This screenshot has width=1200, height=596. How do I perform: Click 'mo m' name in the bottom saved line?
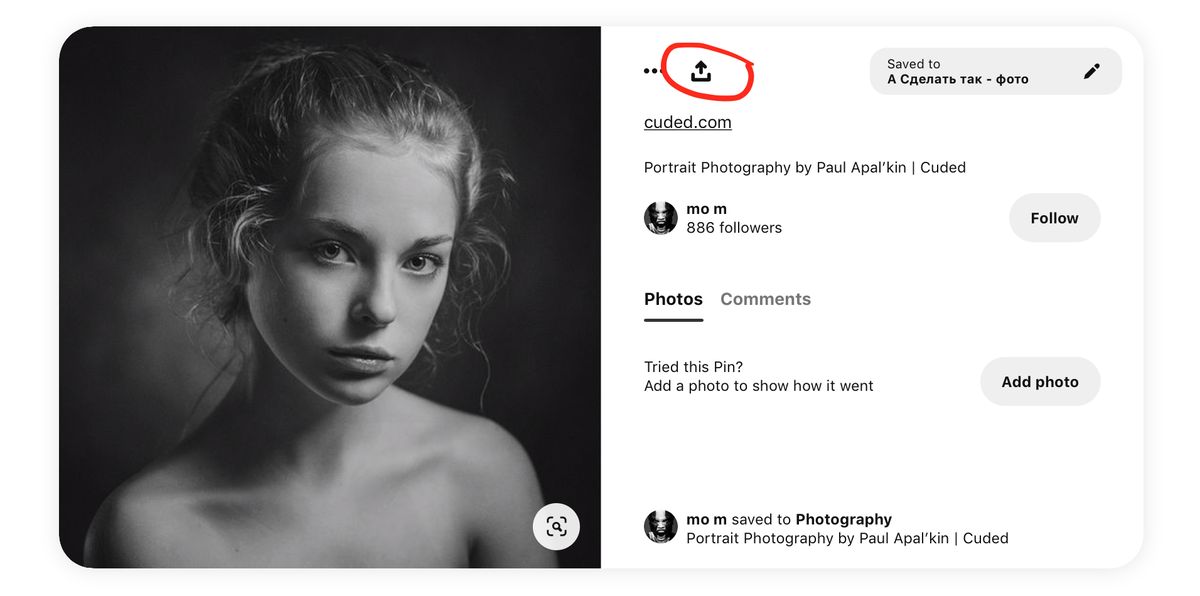(x=706, y=519)
